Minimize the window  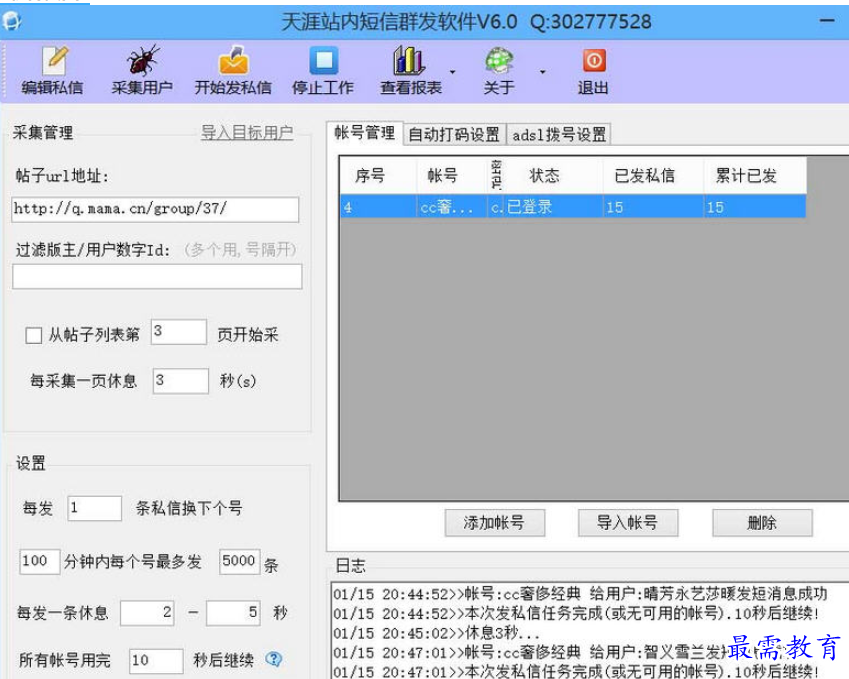click(x=827, y=21)
